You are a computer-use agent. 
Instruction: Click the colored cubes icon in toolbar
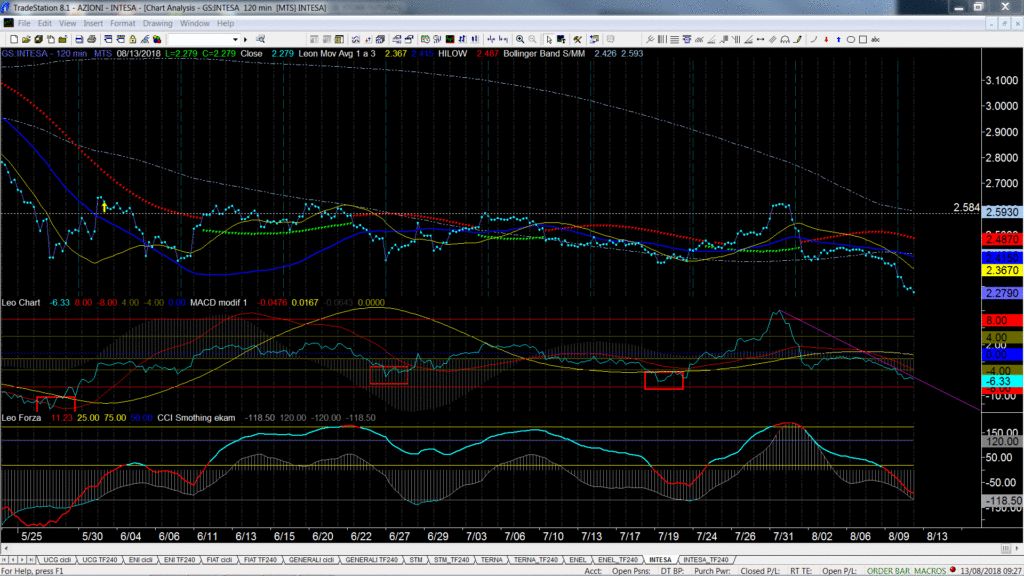(x=157, y=39)
